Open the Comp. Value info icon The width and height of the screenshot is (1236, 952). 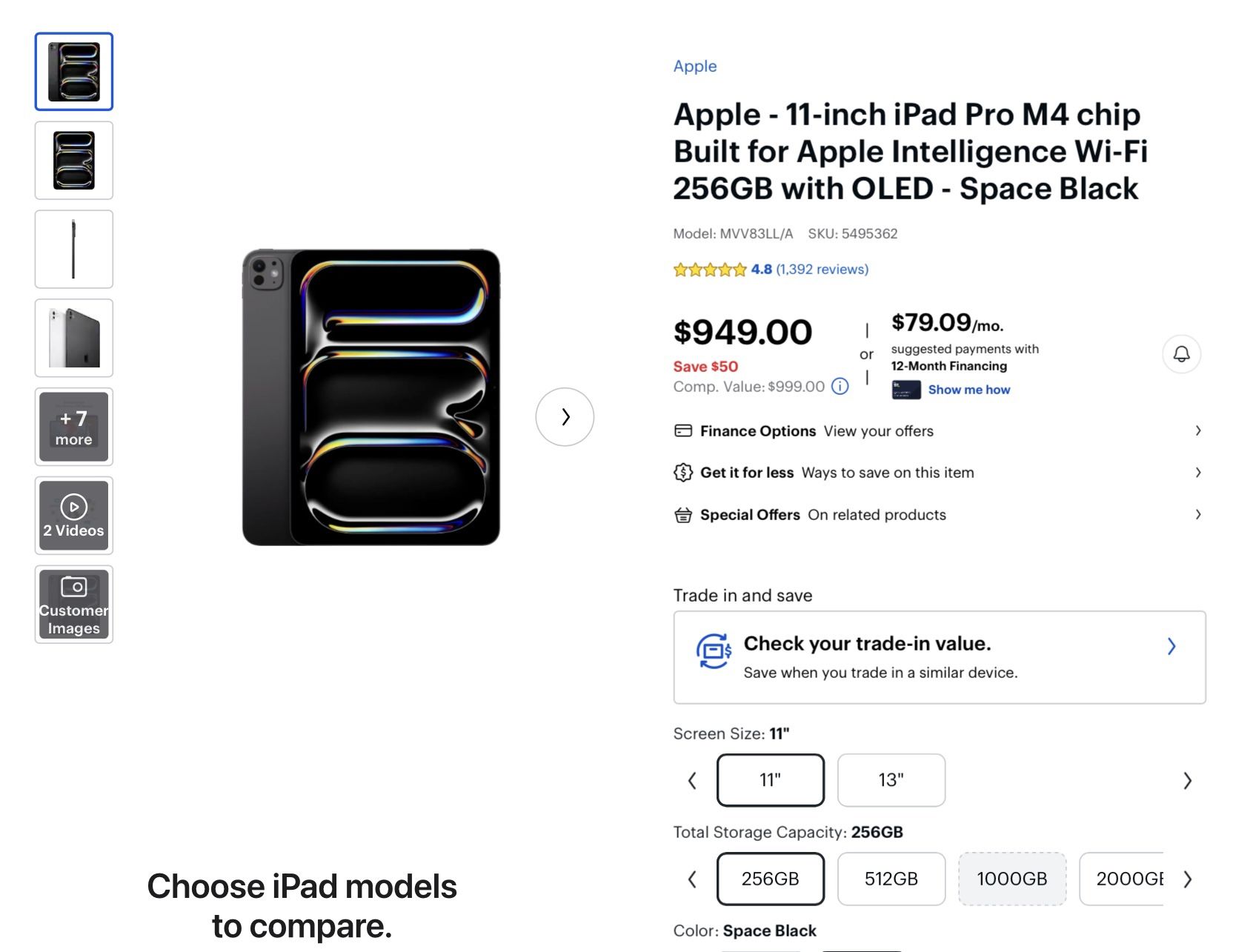pos(840,386)
